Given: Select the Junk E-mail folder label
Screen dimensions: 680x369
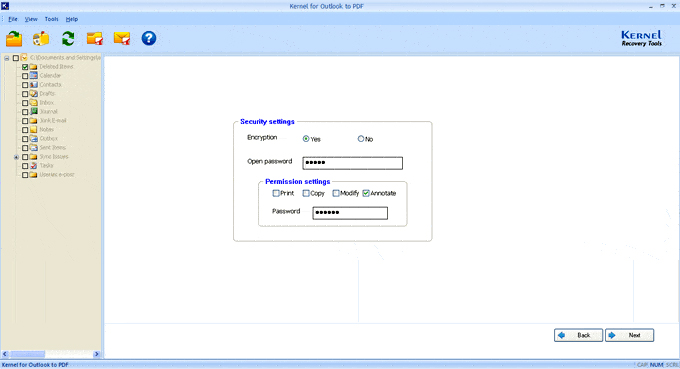Looking at the screenshot, I should [x=53, y=121].
